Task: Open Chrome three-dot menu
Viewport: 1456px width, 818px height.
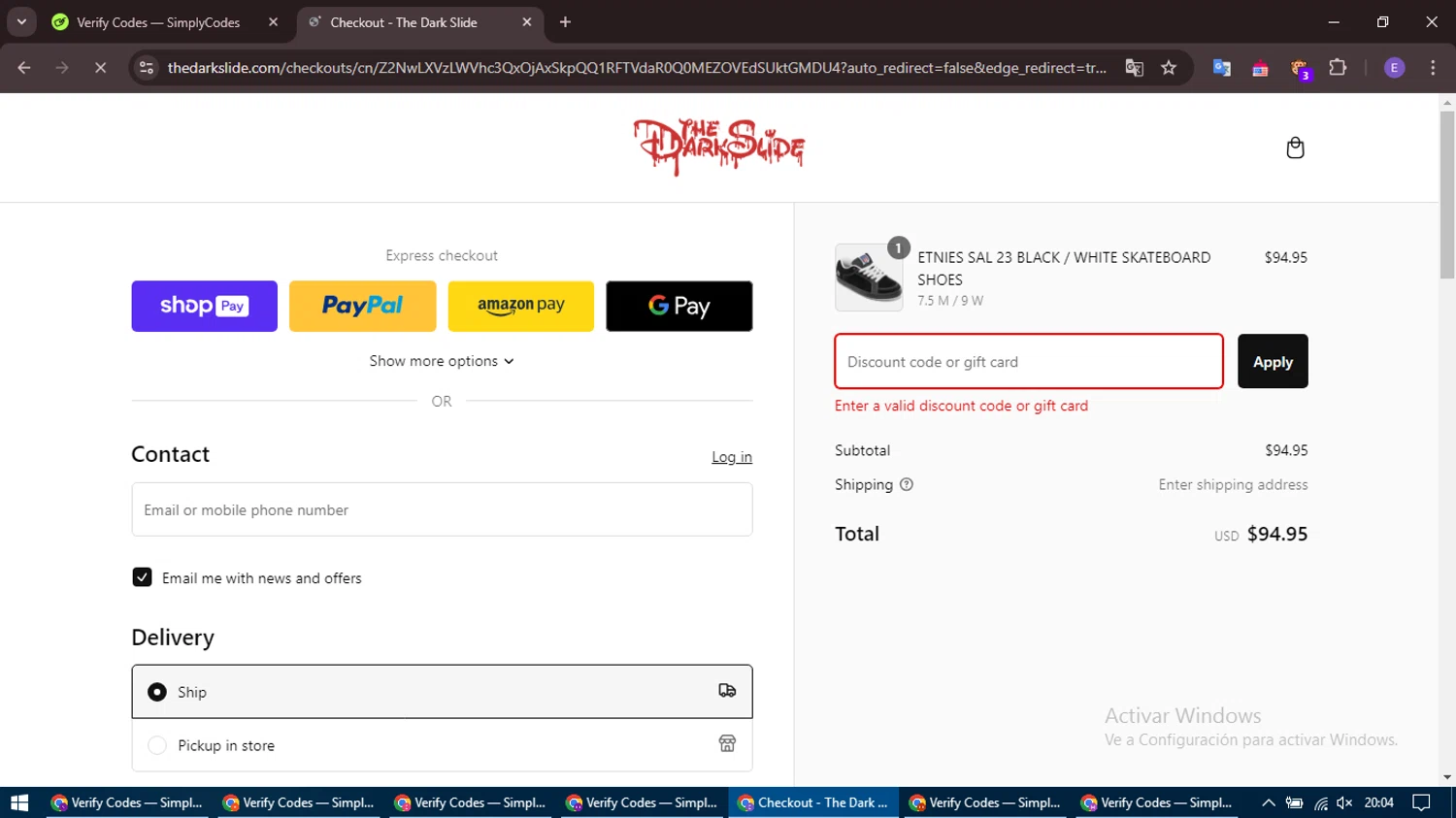Action: (1433, 68)
